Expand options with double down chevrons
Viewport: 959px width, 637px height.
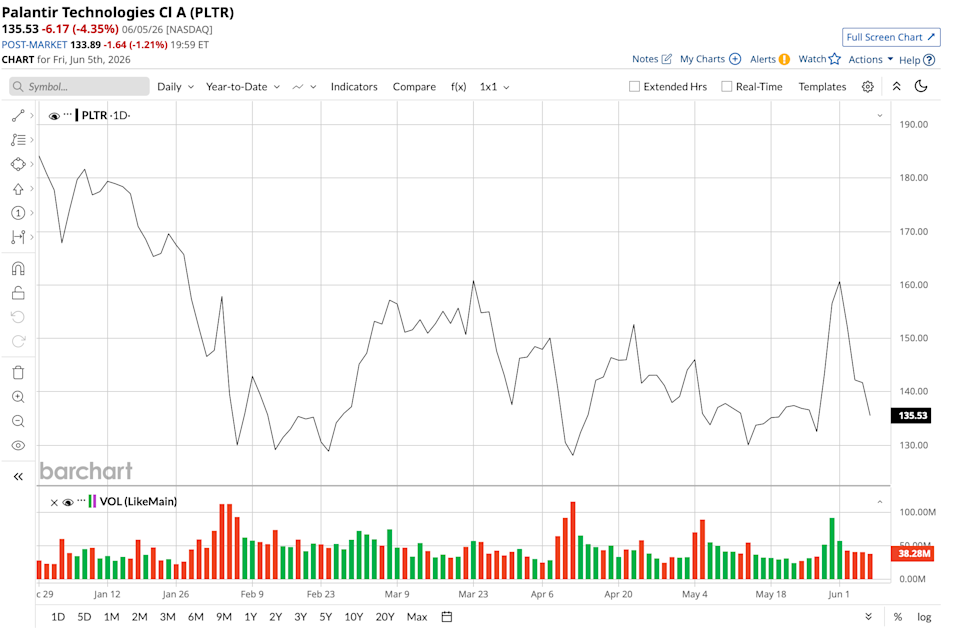[868, 617]
